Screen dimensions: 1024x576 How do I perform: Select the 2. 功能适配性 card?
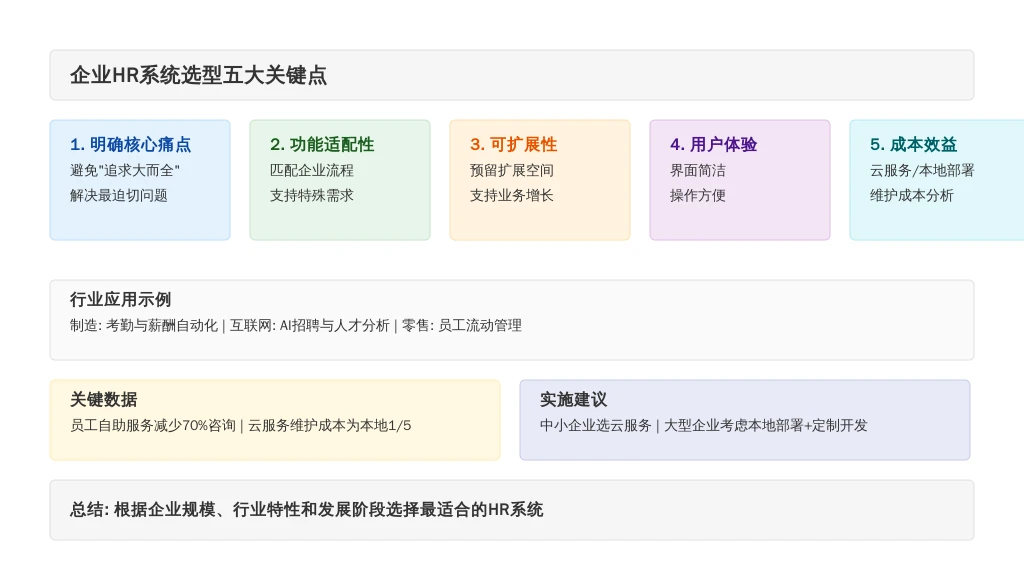tap(340, 180)
